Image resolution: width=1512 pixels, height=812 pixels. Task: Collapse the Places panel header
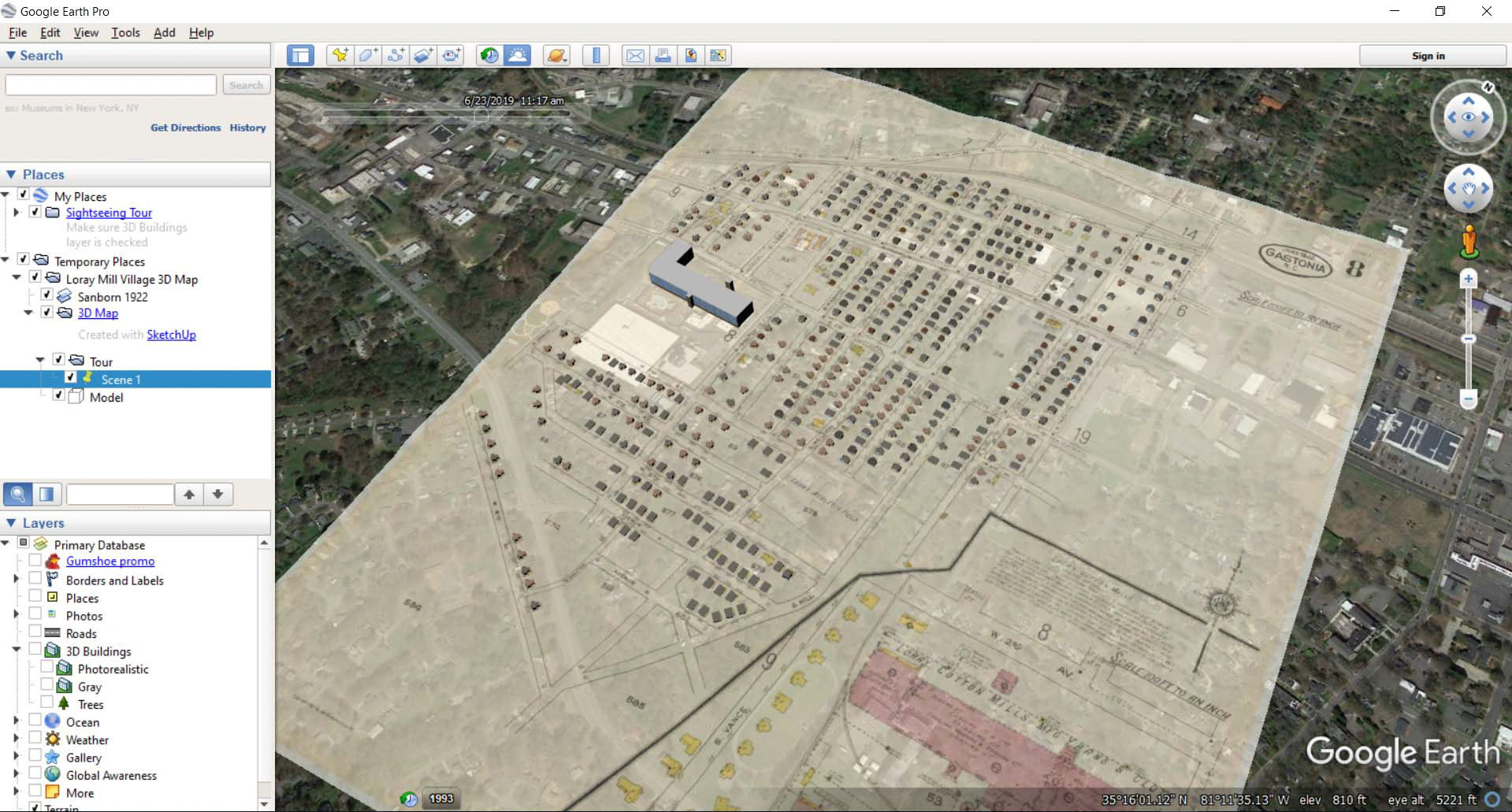tap(11, 174)
